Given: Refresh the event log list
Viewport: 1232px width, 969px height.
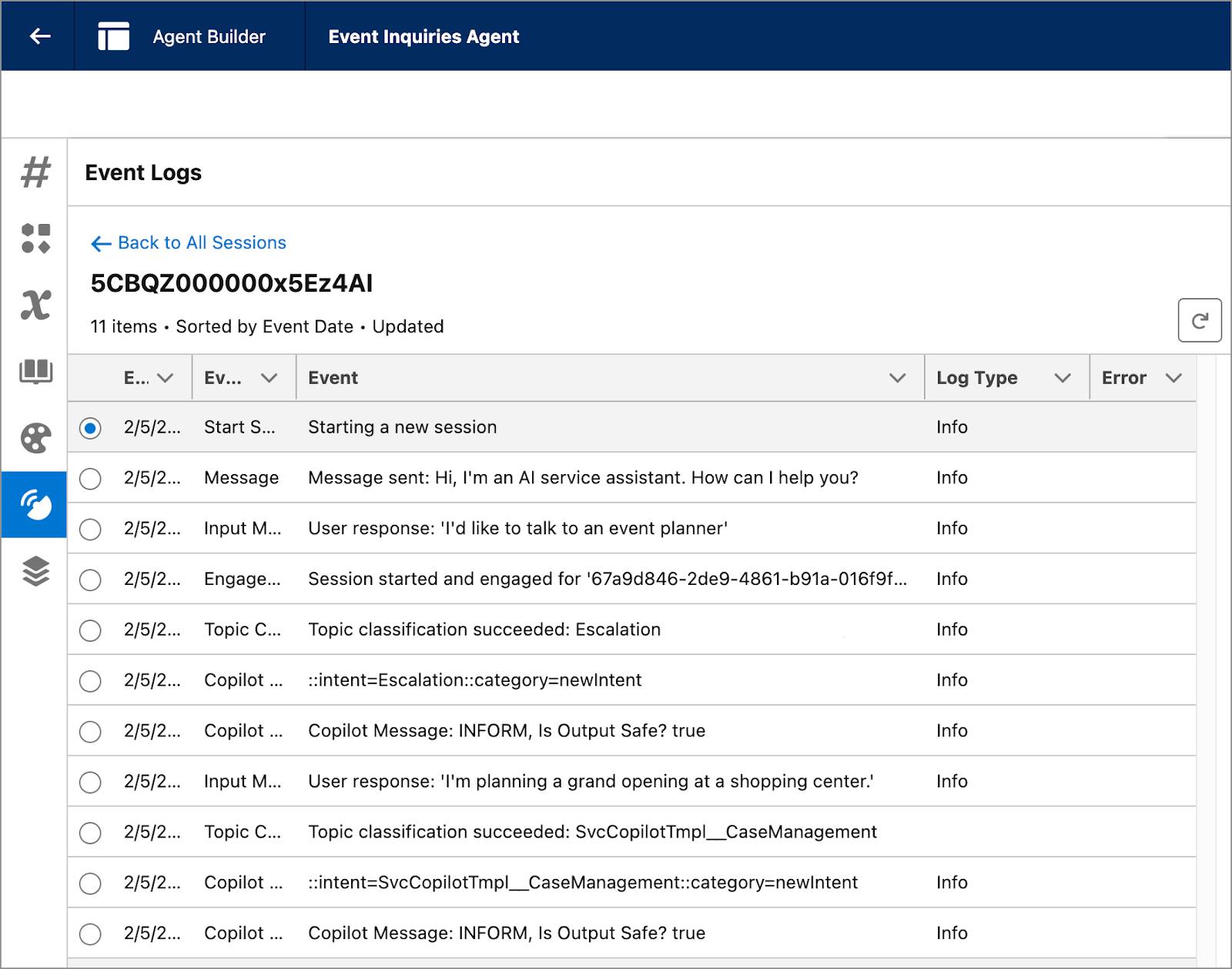Looking at the screenshot, I should point(1200,320).
